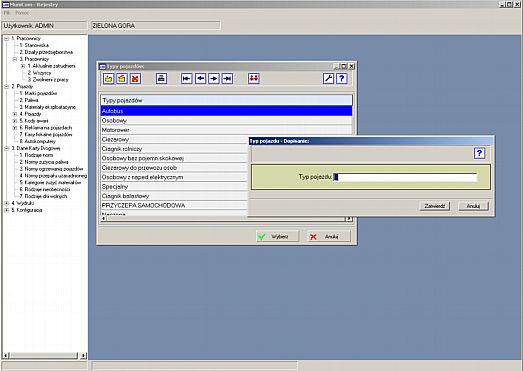This screenshot has height=371, width=523.
Task: Click the red search binoculars icon
Action: pyautogui.click(x=254, y=79)
